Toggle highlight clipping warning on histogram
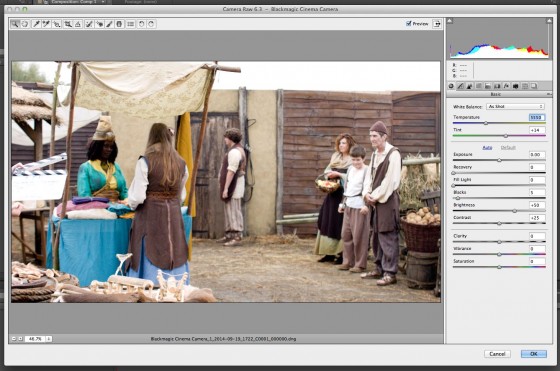The width and height of the screenshot is (560, 371). coord(549,21)
